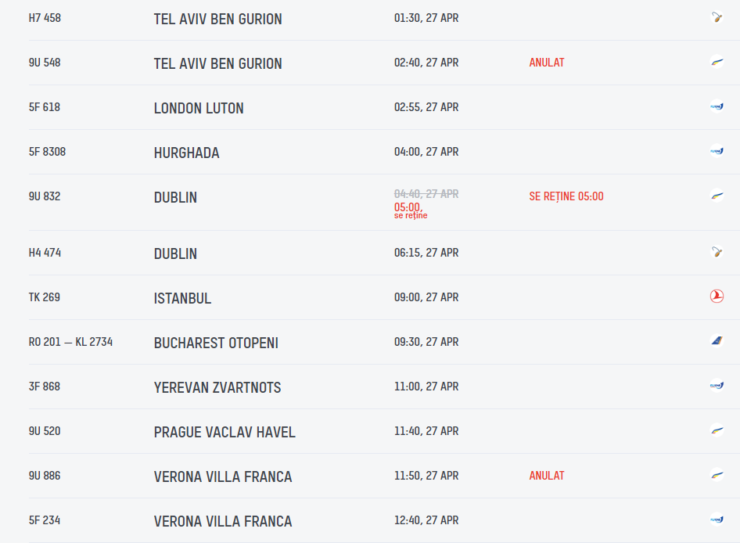Screen dimensions: 740x543
Task: Click the airline logo on the H7 458 row
Action: (x=717, y=17)
